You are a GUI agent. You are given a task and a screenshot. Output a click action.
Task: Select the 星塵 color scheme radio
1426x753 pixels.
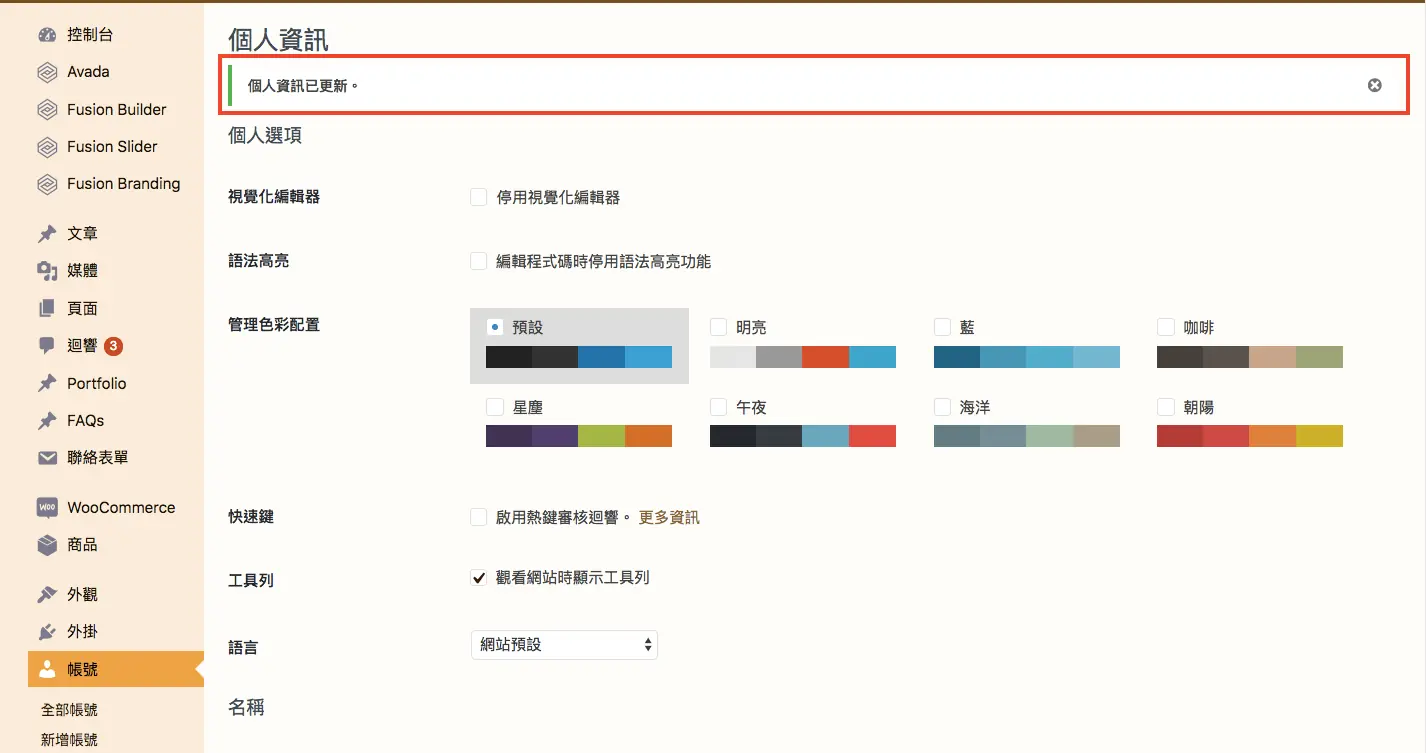[494, 407]
